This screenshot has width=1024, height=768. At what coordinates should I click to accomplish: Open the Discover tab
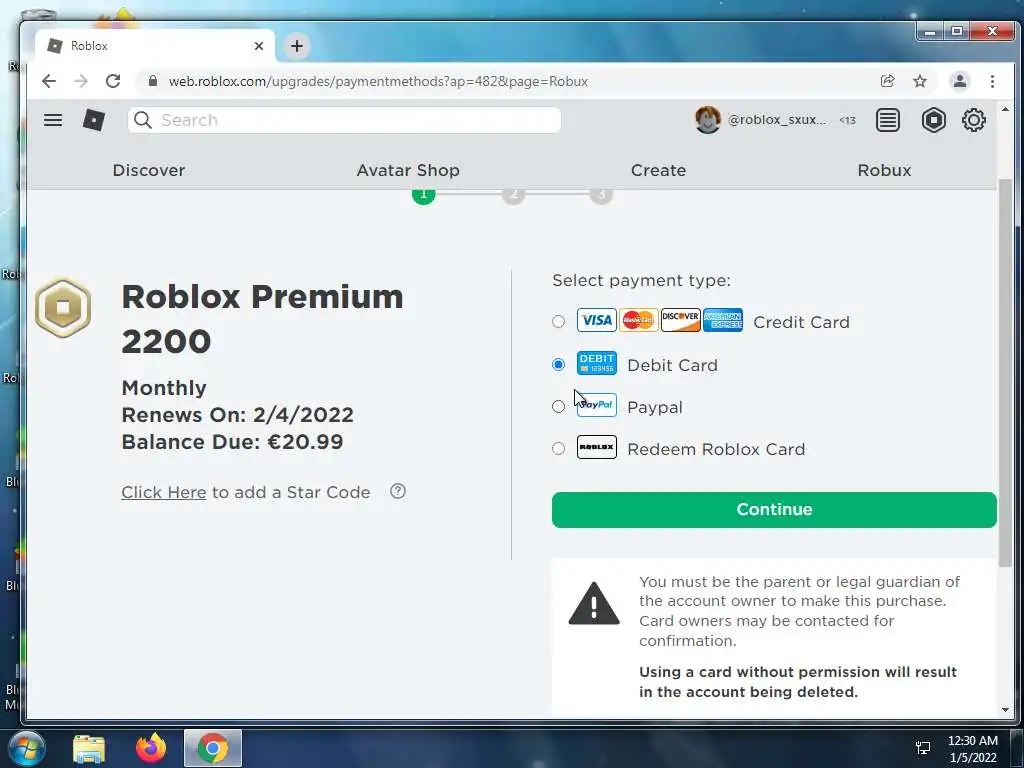click(x=149, y=170)
